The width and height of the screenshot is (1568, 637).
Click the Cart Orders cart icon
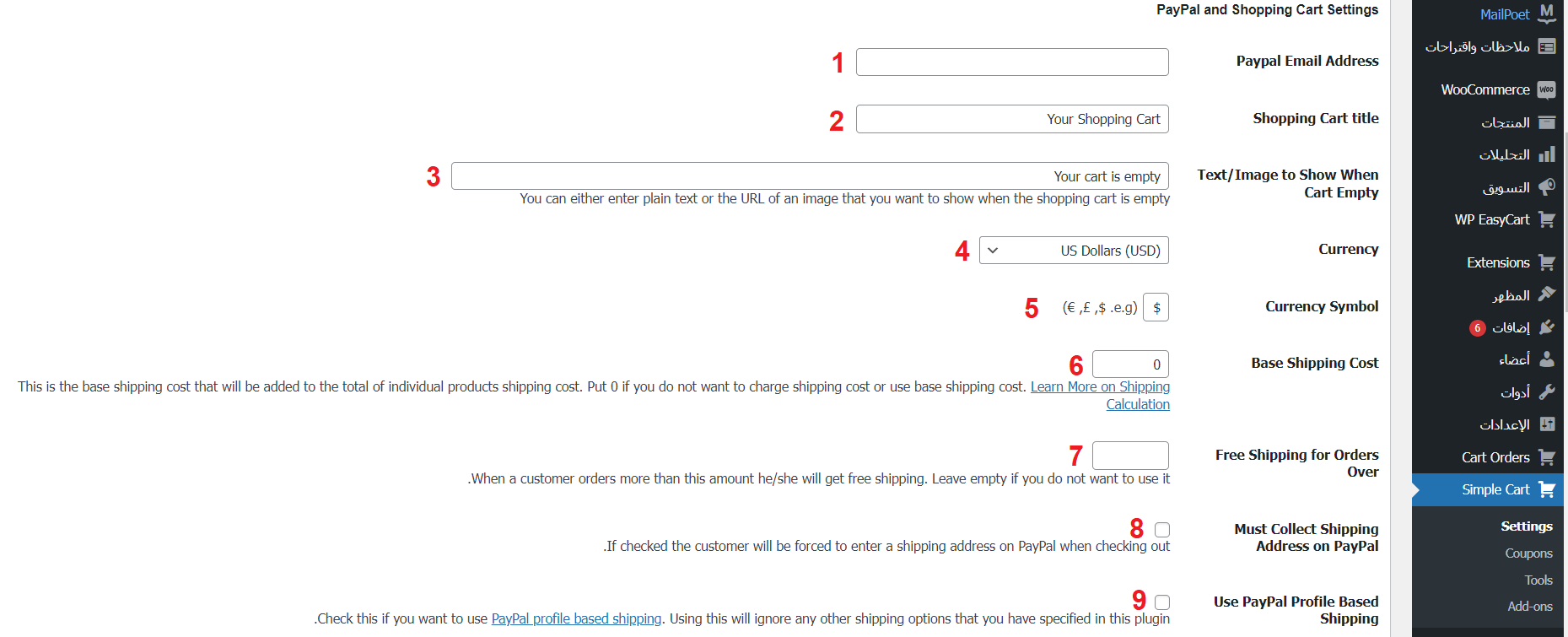click(1546, 457)
